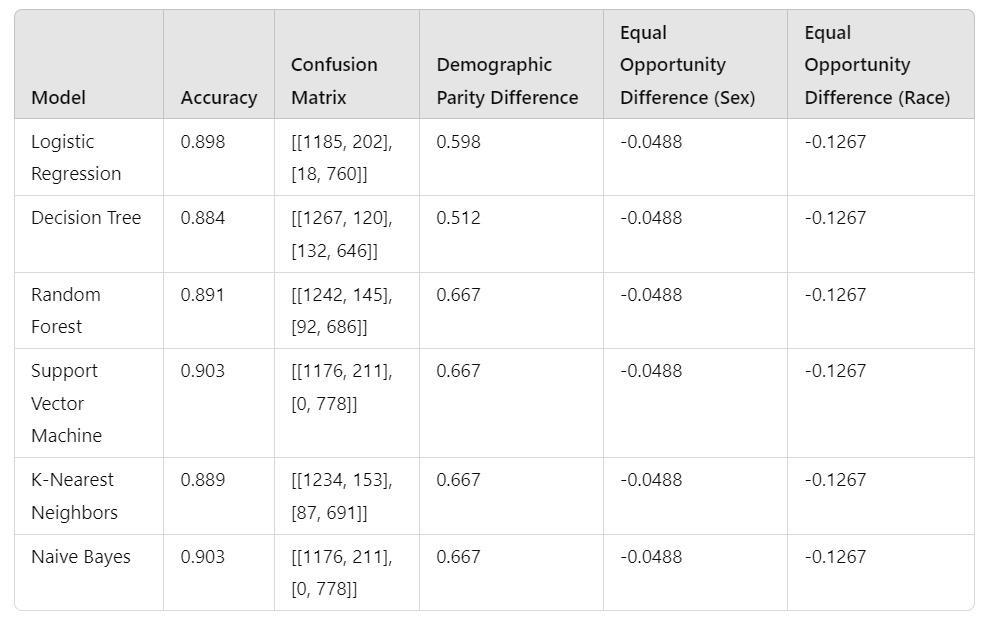Click the 0.598 demographic parity value
The height and width of the screenshot is (619, 986).
(x=458, y=142)
